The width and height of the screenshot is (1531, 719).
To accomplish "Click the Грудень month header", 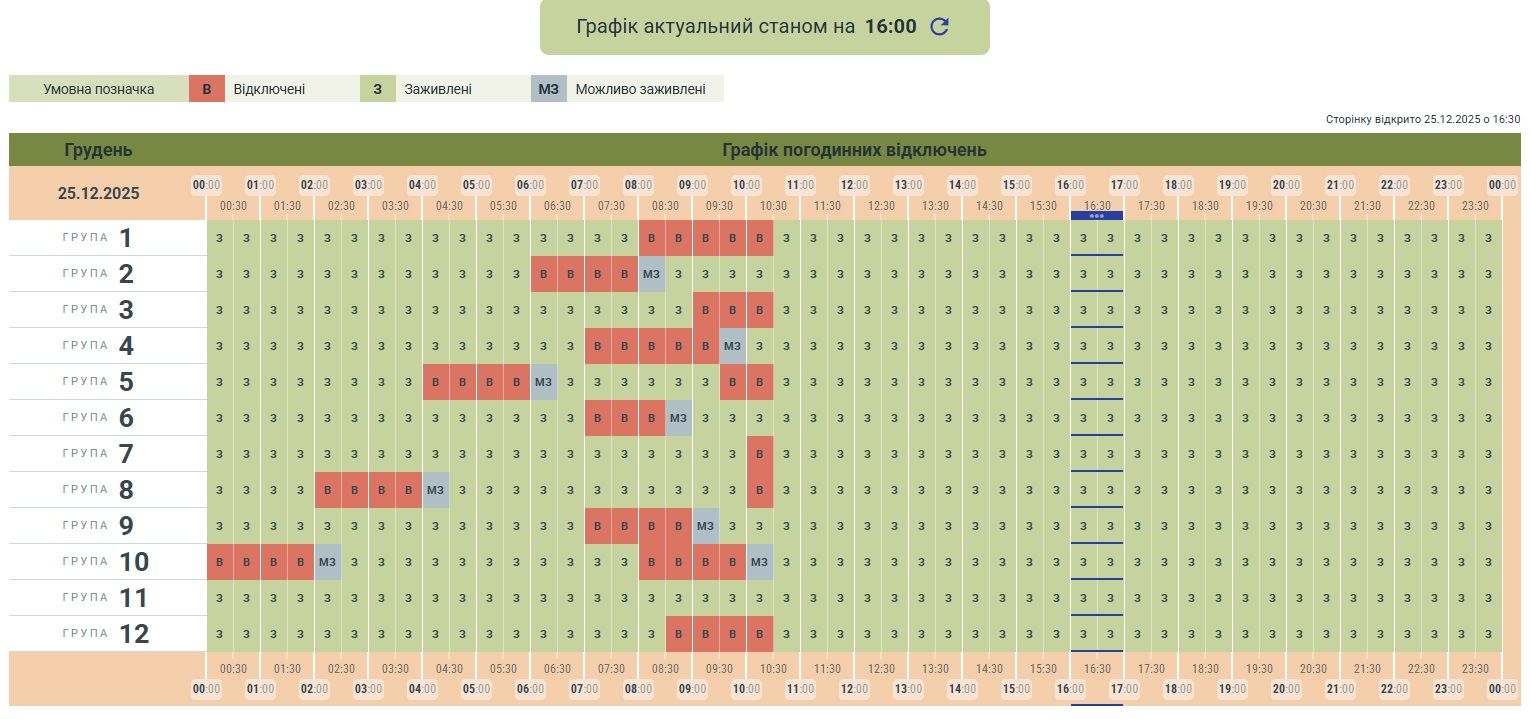I will 98,150.
